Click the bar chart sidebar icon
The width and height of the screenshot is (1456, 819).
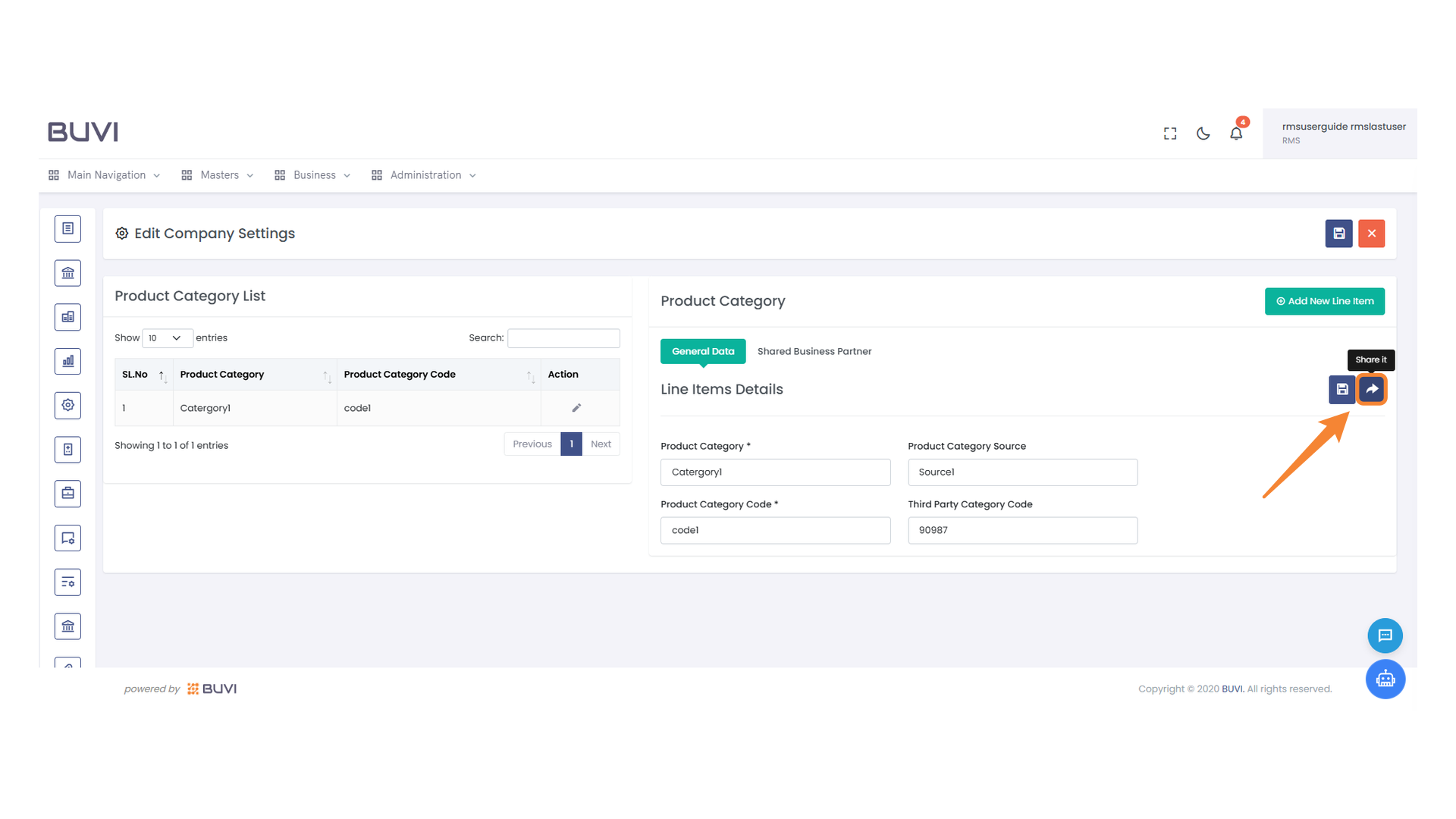(67, 361)
